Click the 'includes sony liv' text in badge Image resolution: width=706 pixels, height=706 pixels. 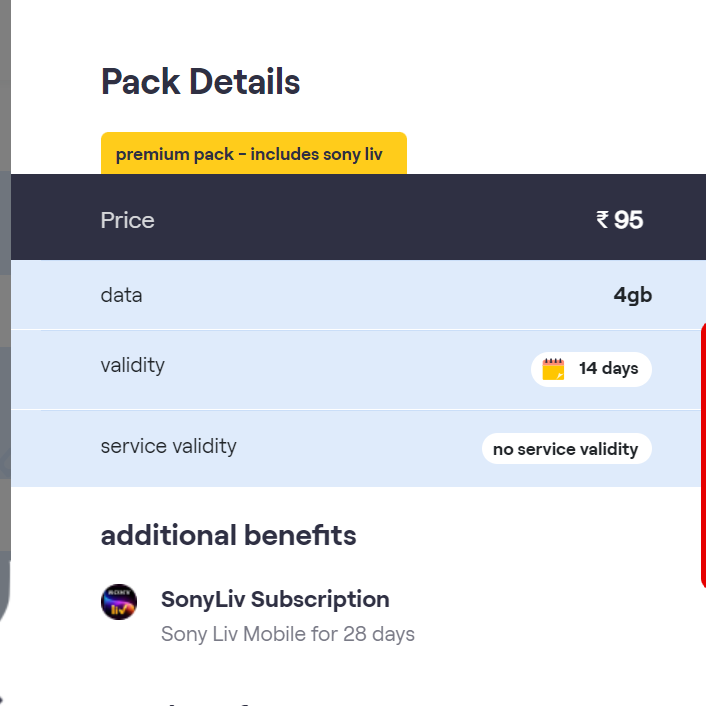pos(316,154)
